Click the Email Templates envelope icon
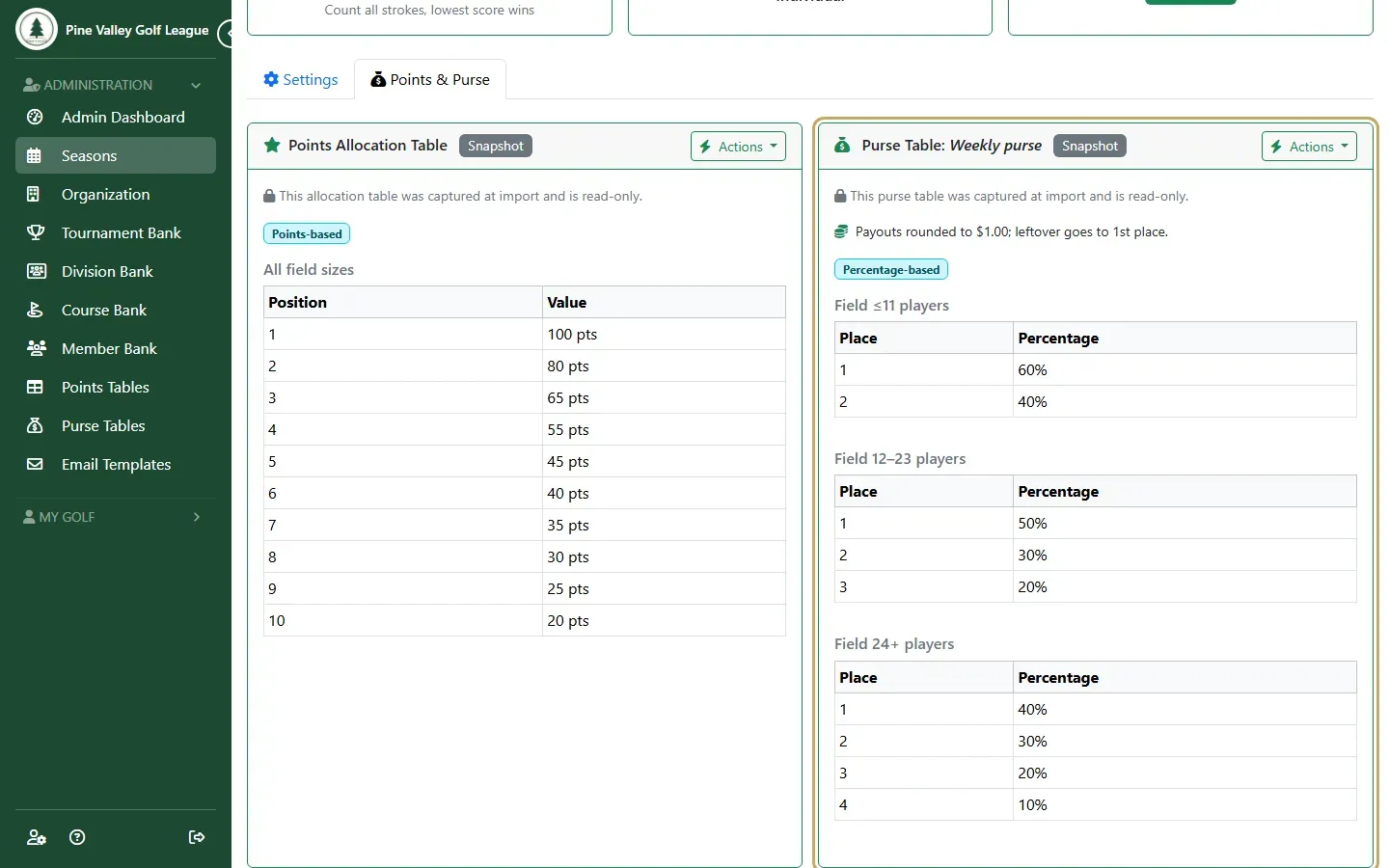1389x868 pixels. [x=35, y=464]
